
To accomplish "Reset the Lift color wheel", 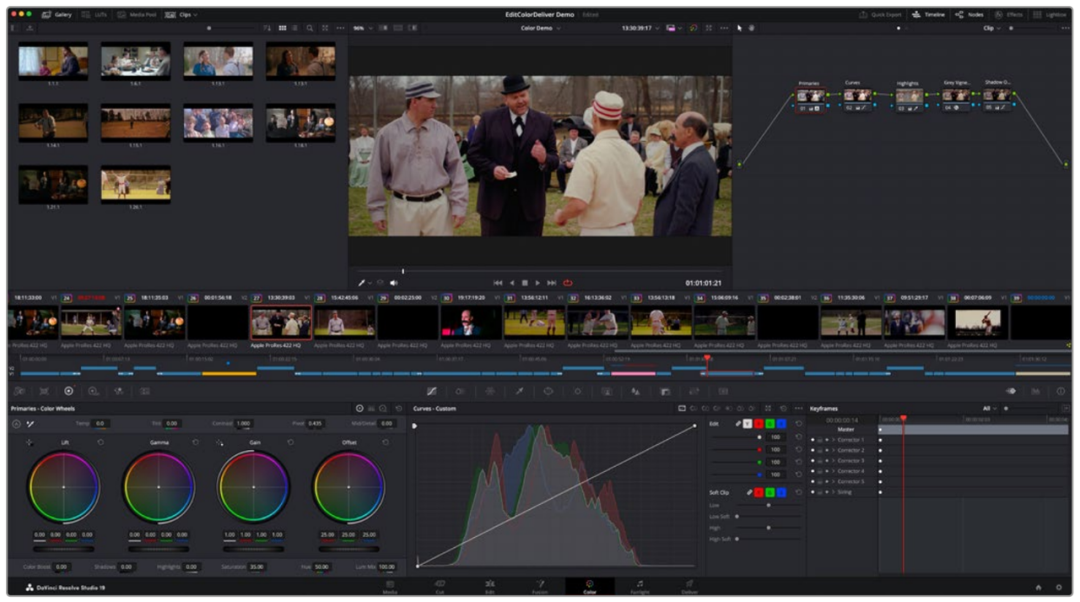I will [x=101, y=442].
